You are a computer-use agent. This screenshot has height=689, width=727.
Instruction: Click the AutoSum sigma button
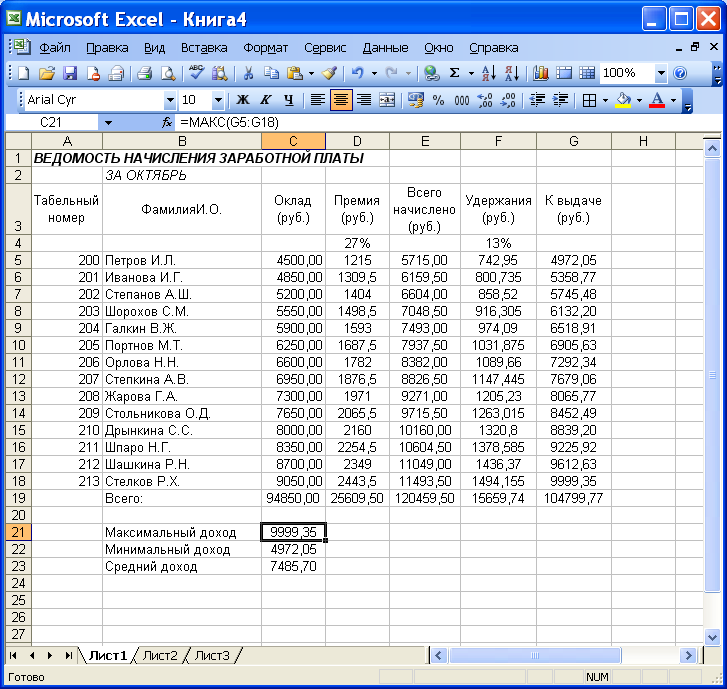coord(455,73)
